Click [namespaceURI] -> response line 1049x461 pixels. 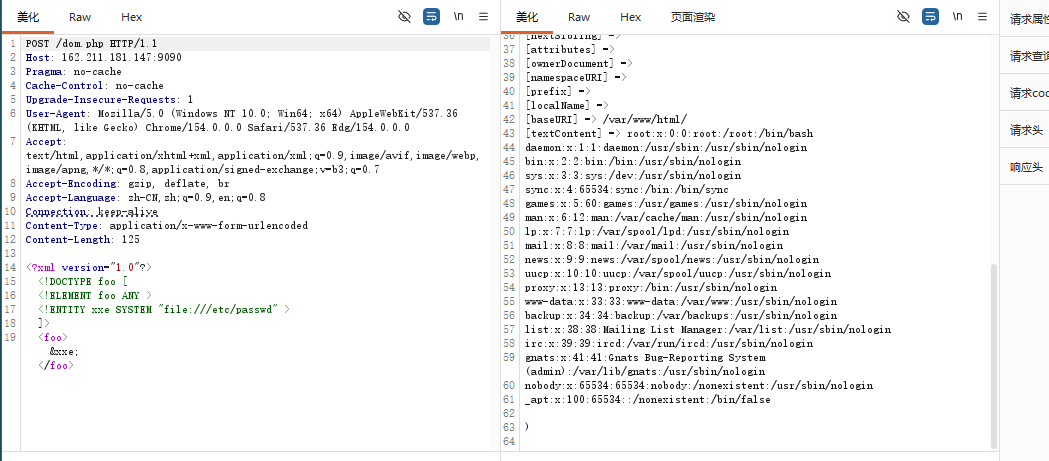coord(576,77)
